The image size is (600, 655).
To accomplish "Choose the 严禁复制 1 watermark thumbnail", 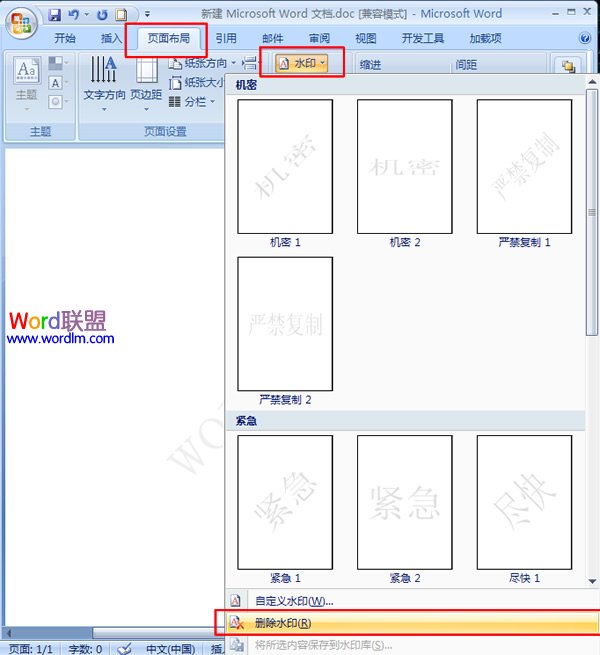I will 524,166.
